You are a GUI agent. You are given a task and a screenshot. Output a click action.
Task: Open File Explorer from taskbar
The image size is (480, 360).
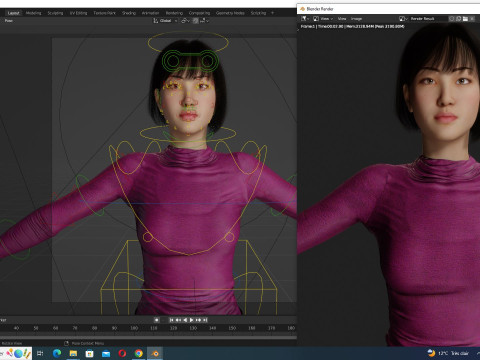(x=73, y=353)
